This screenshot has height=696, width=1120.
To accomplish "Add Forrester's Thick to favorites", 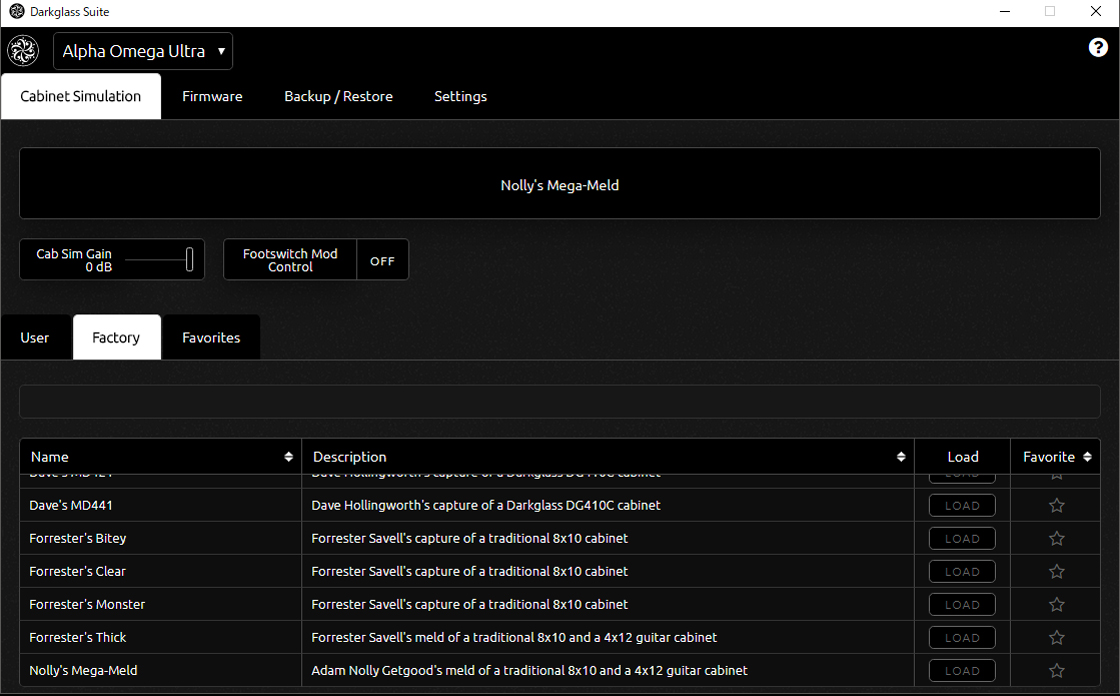I will pyautogui.click(x=1056, y=638).
